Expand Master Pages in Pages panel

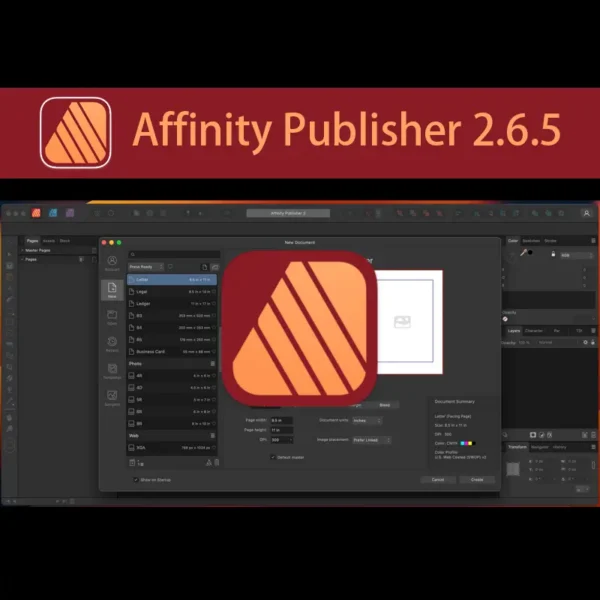[23, 250]
